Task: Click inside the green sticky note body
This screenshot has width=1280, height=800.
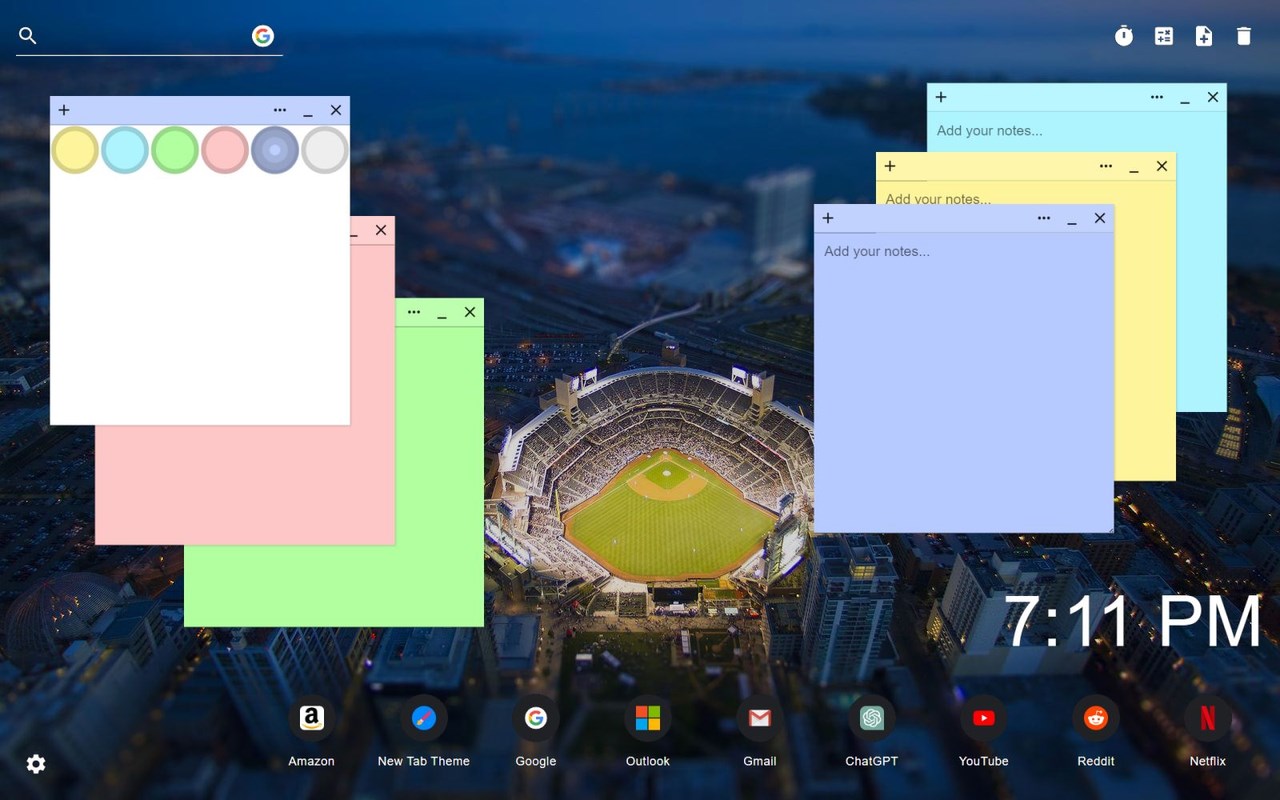Action: click(x=439, y=476)
